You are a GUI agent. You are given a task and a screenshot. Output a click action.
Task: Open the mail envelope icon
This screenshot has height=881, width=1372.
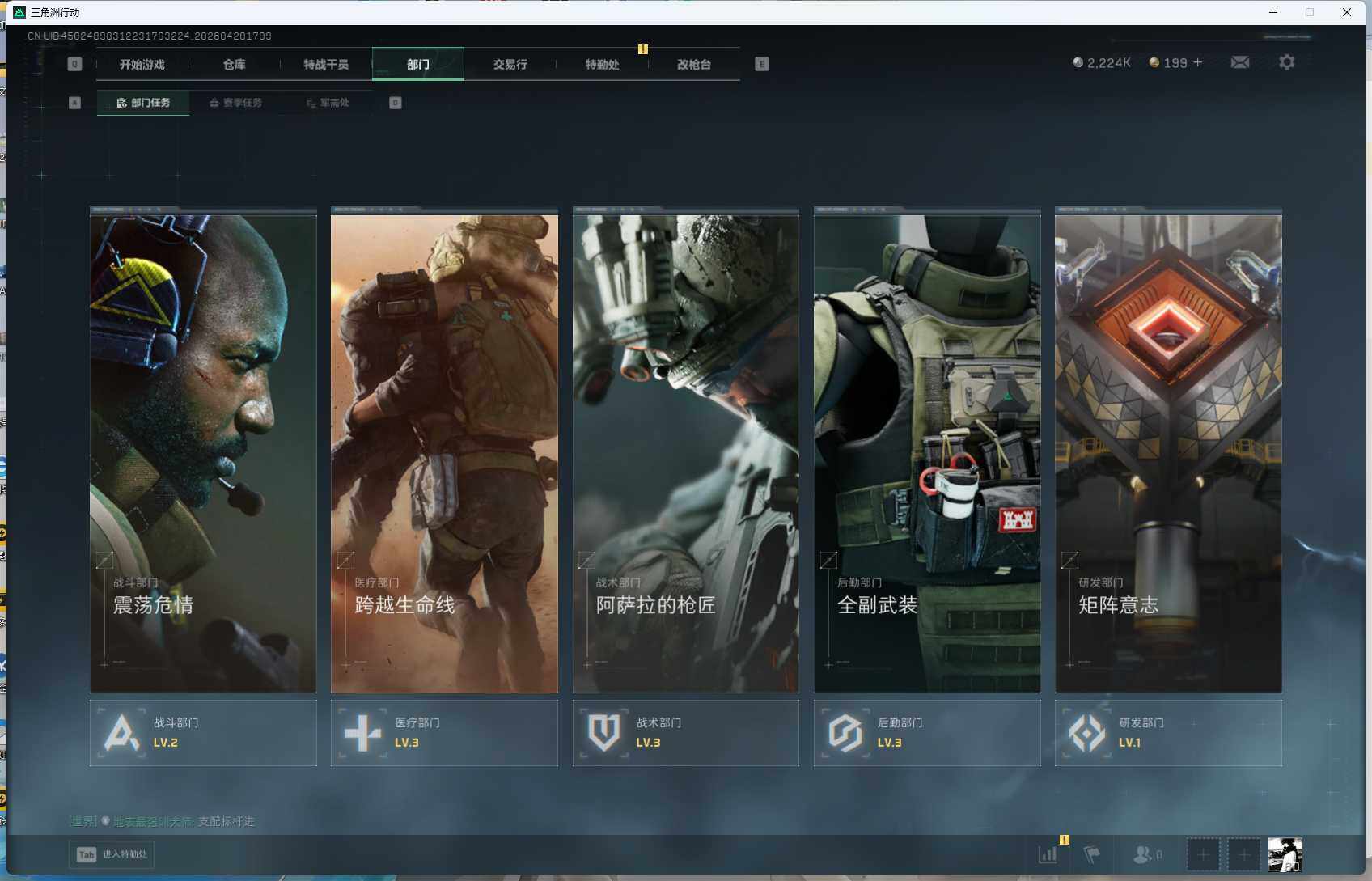click(x=1239, y=62)
